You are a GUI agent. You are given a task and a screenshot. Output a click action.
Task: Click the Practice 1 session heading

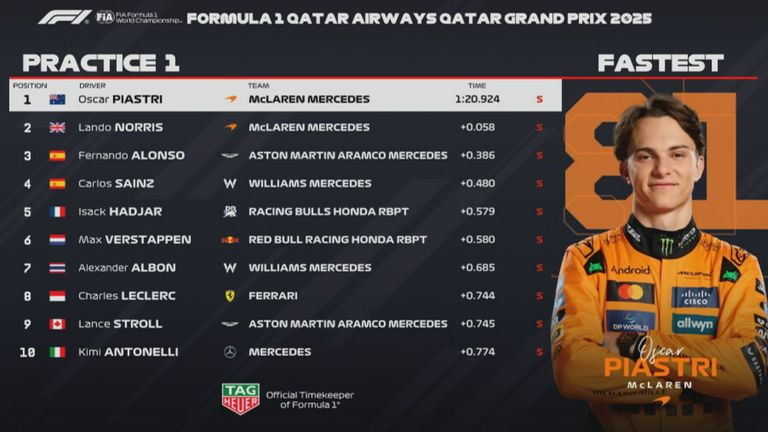coord(100,62)
